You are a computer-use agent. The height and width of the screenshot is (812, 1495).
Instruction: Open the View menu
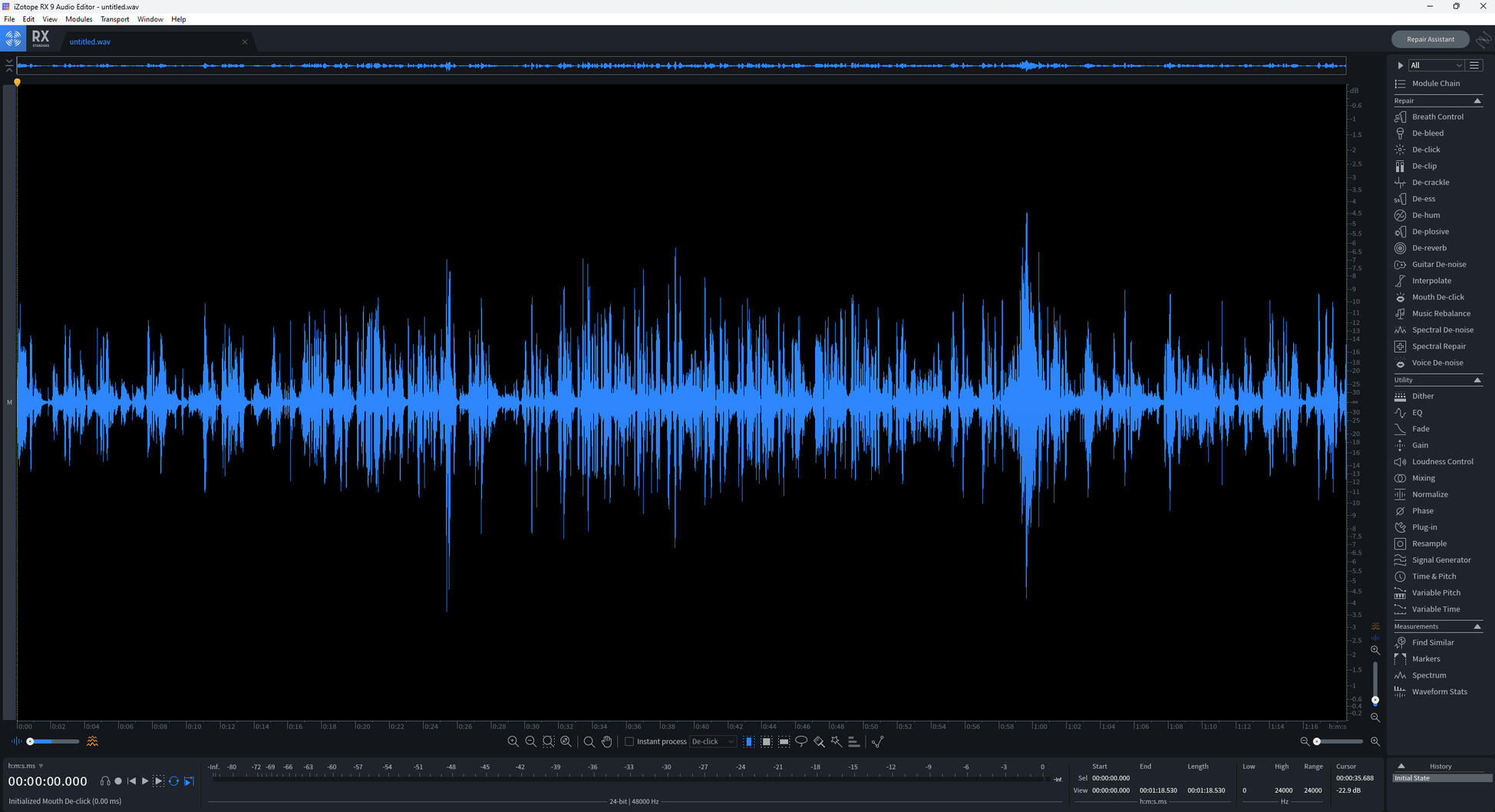pos(50,19)
